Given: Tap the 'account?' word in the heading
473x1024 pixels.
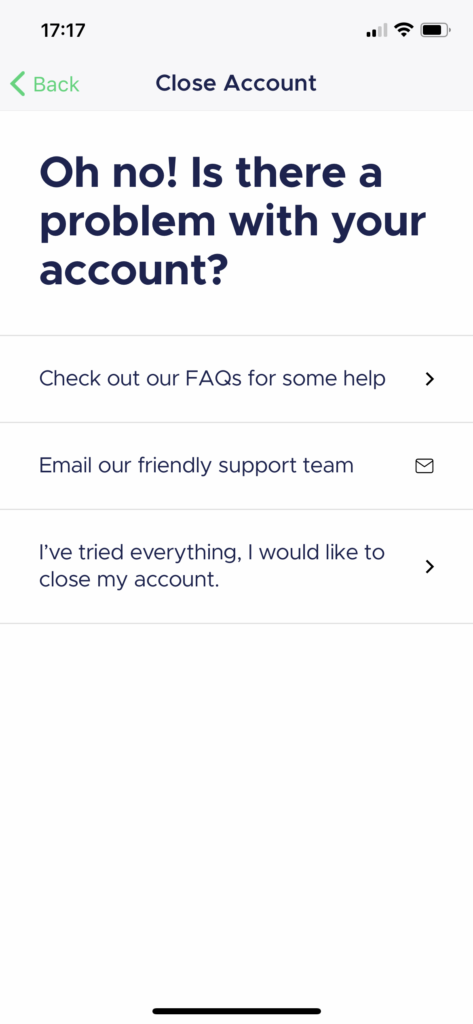Looking at the screenshot, I should (133, 270).
